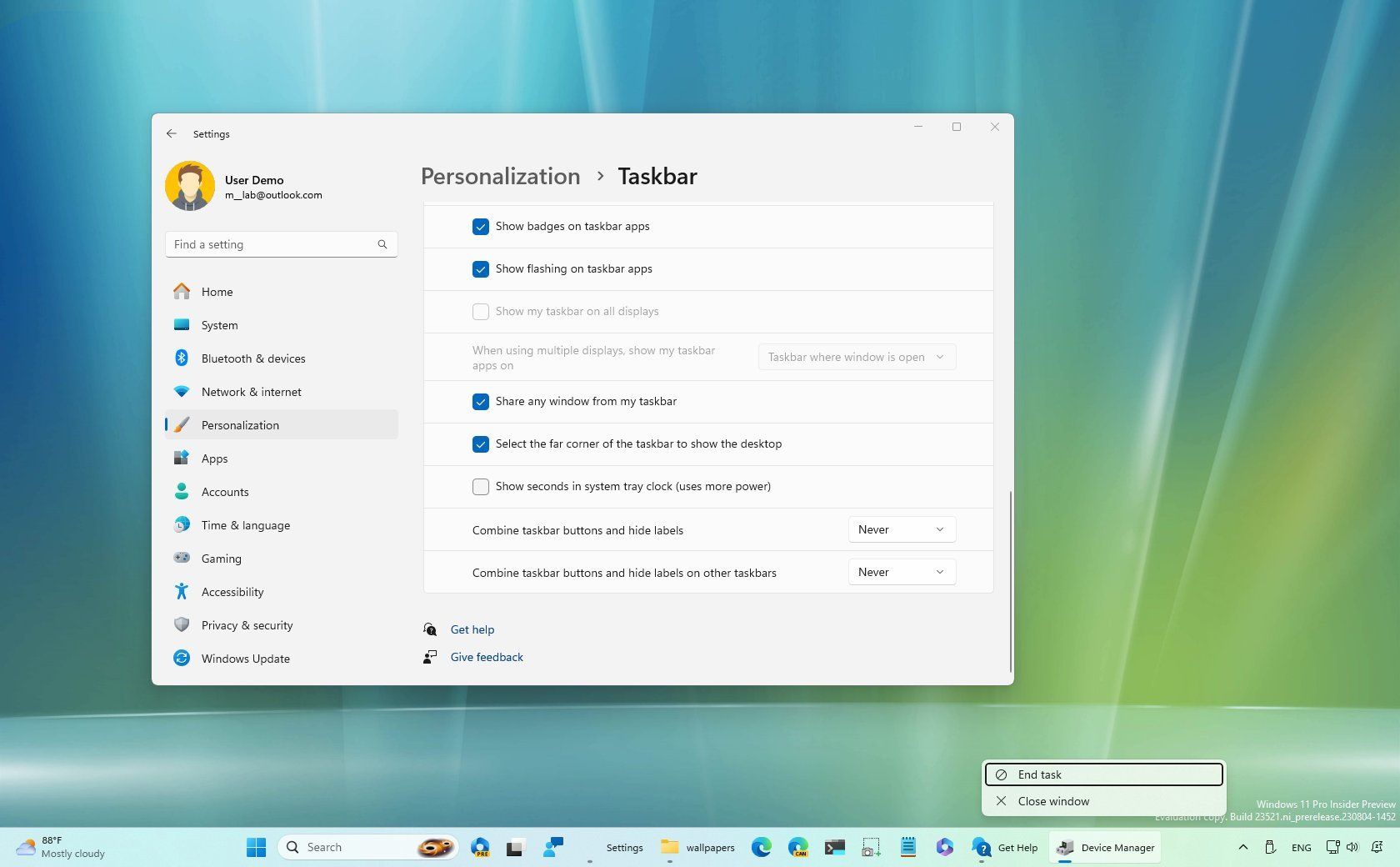Open Windows Update settings

point(245,659)
